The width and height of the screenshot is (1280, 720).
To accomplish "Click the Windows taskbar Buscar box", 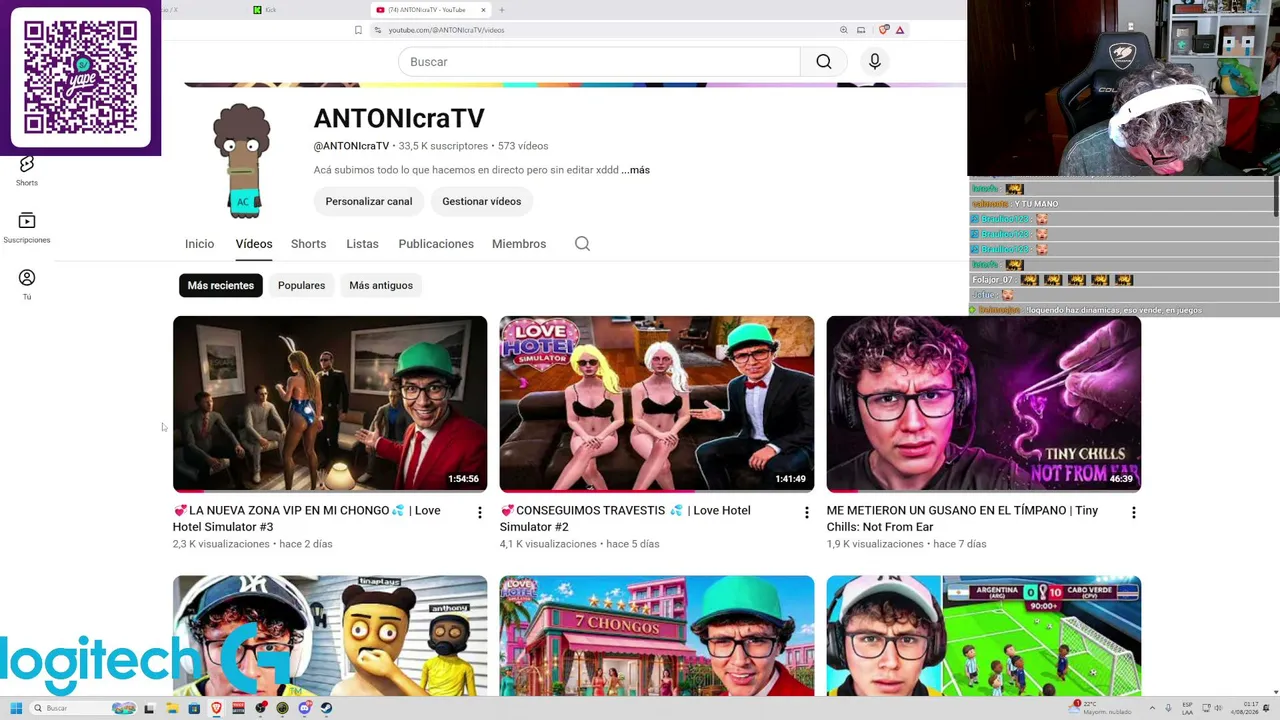I will (82, 708).
